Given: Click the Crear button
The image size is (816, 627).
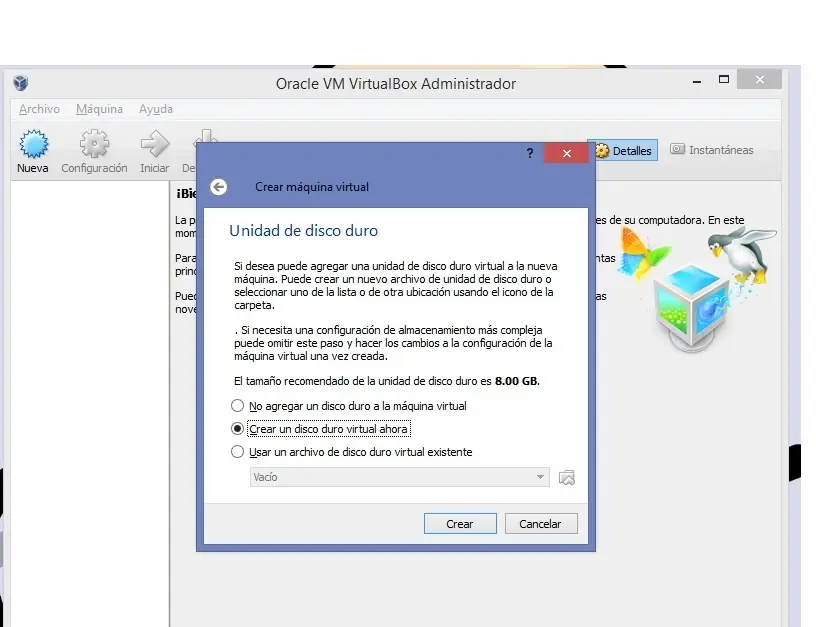Looking at the screenshot, I should pyautogui.click(x=460, y=523).
